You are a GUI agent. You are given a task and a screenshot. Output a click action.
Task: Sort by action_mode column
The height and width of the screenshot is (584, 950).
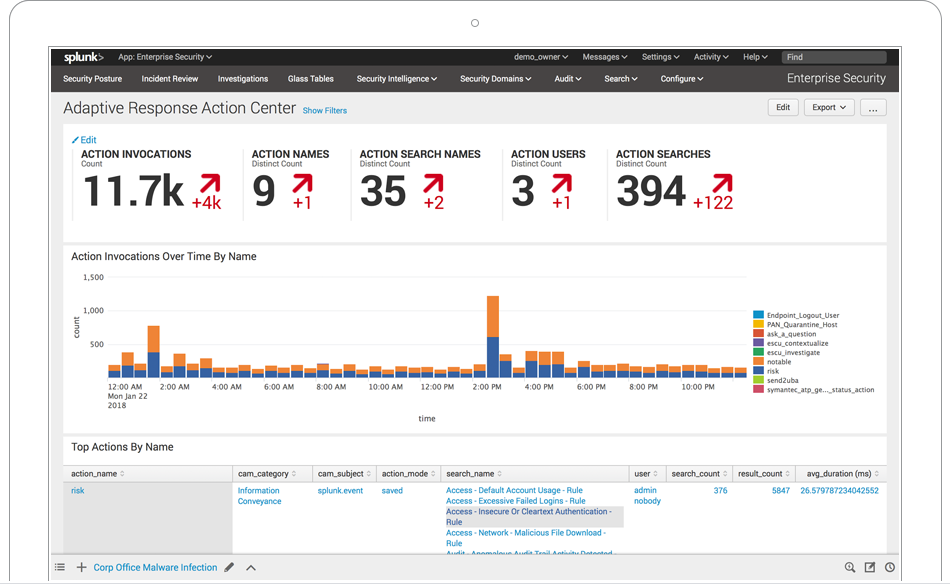pyautogui.click(x=408, y=474)
